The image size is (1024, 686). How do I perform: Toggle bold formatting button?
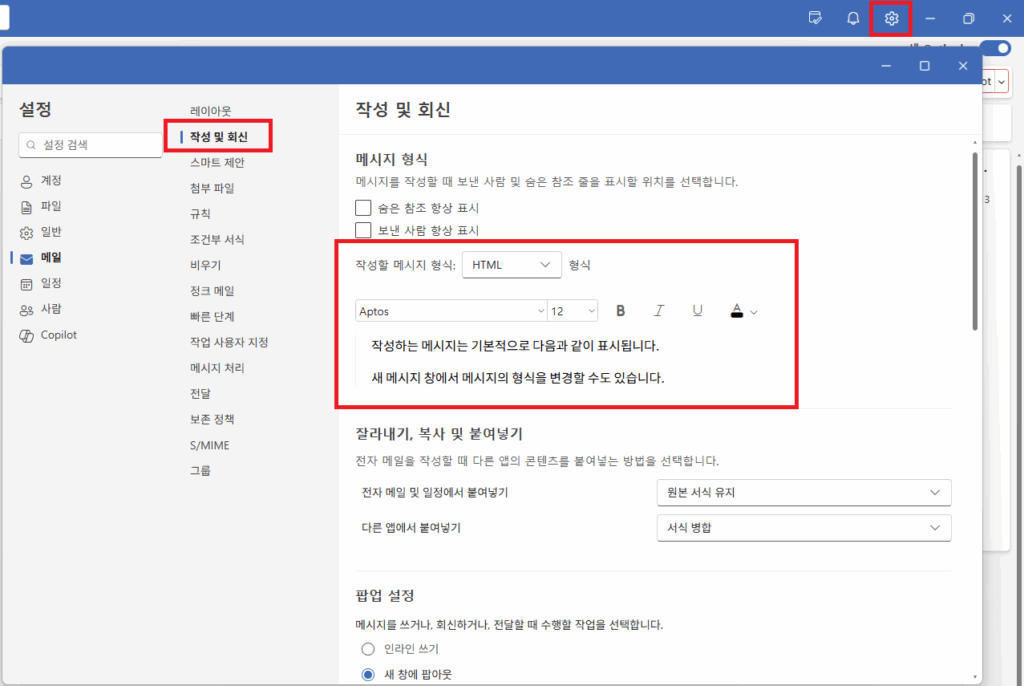620,310
